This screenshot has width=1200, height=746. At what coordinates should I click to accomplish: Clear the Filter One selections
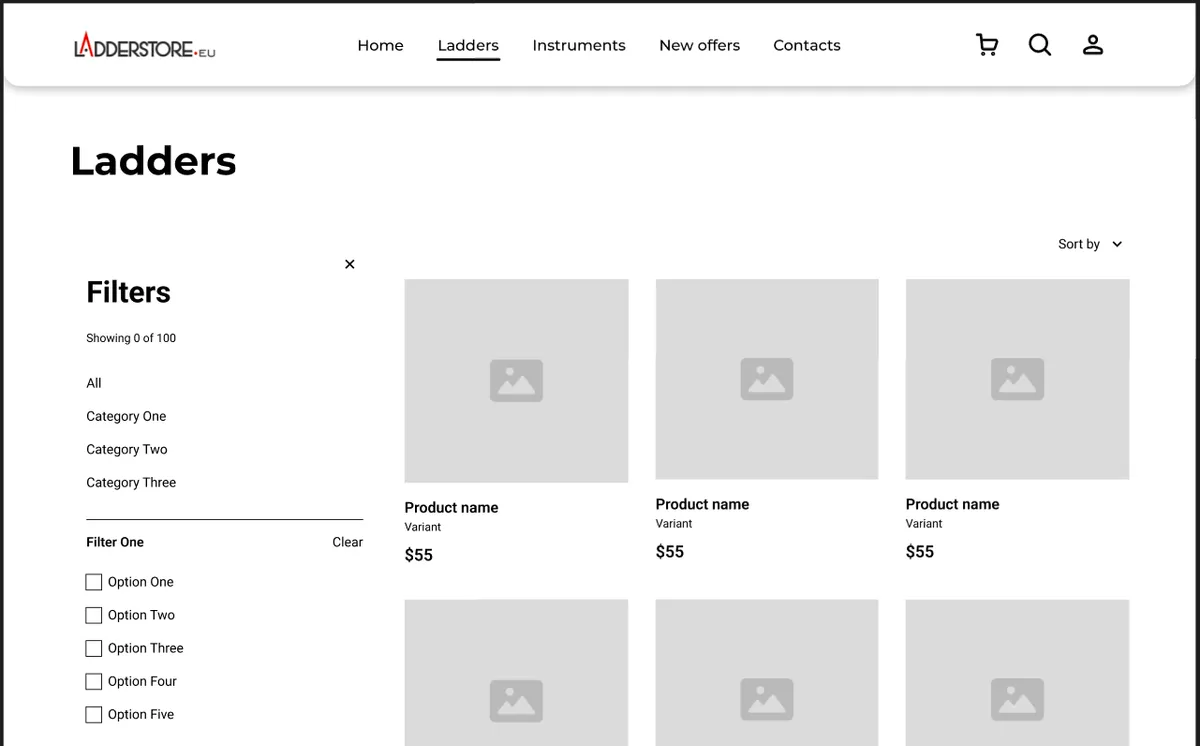tap(347, 542)
